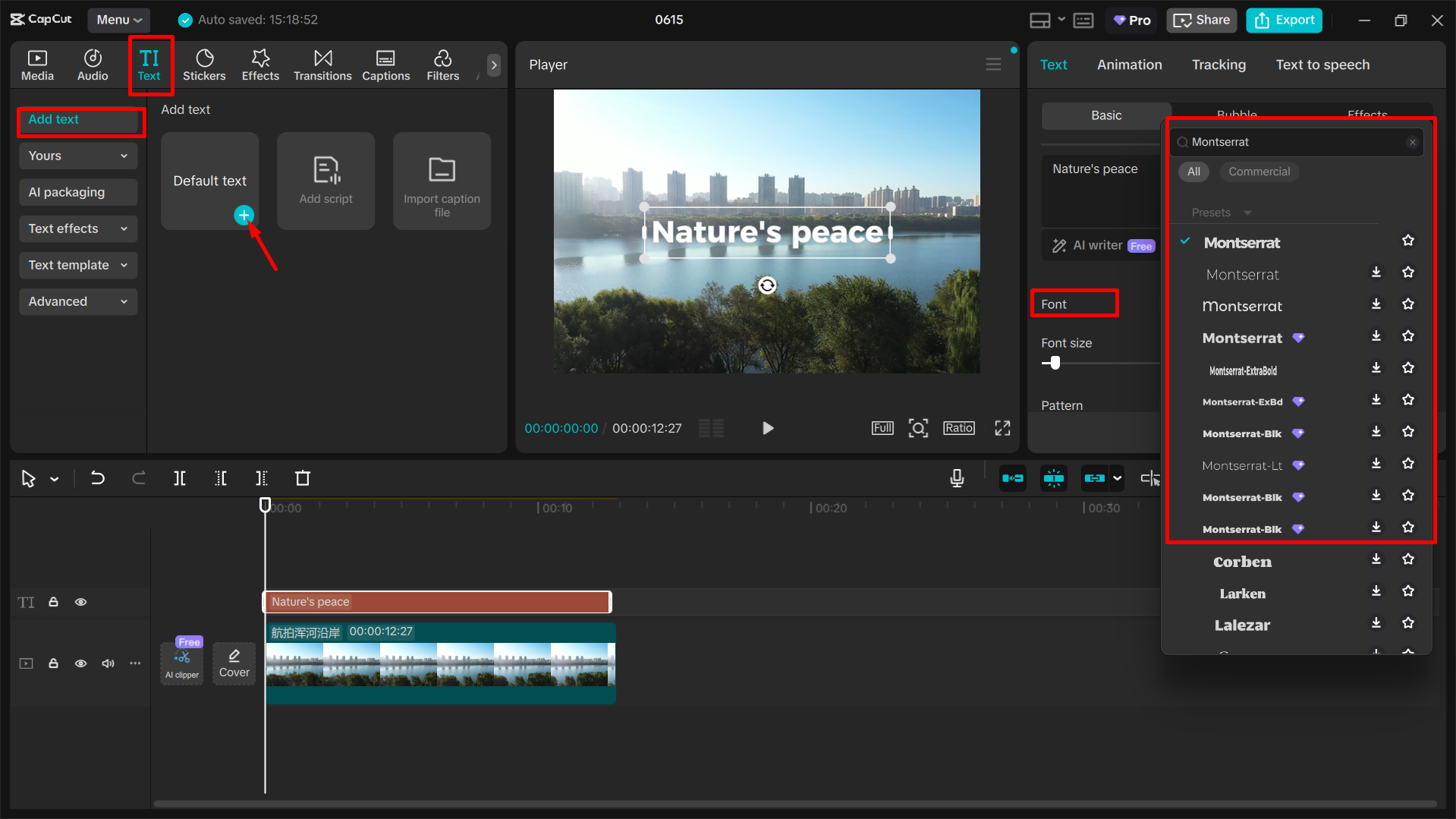Click the split clip tool icon
The width and height of the screenshot is (1456, 819).
point(180,478)
